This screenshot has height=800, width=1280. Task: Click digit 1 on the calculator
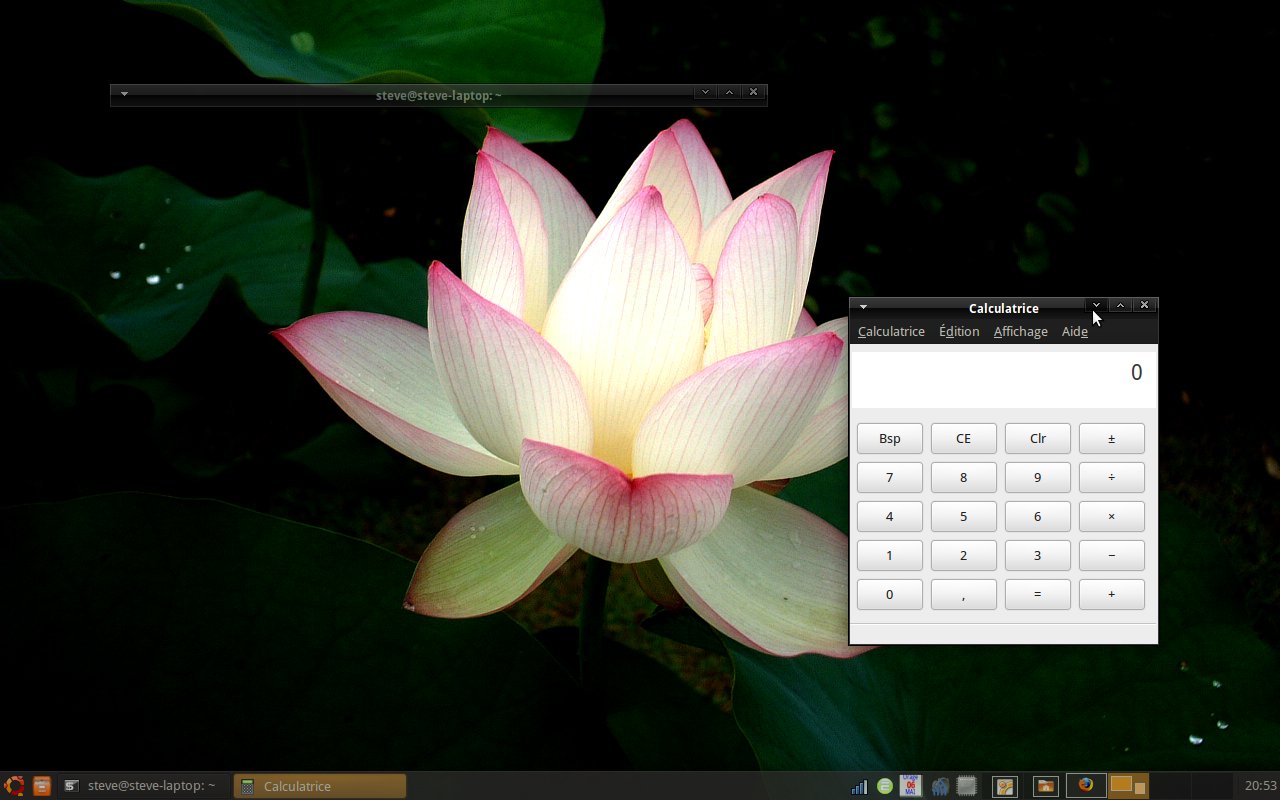click(890, 555)
